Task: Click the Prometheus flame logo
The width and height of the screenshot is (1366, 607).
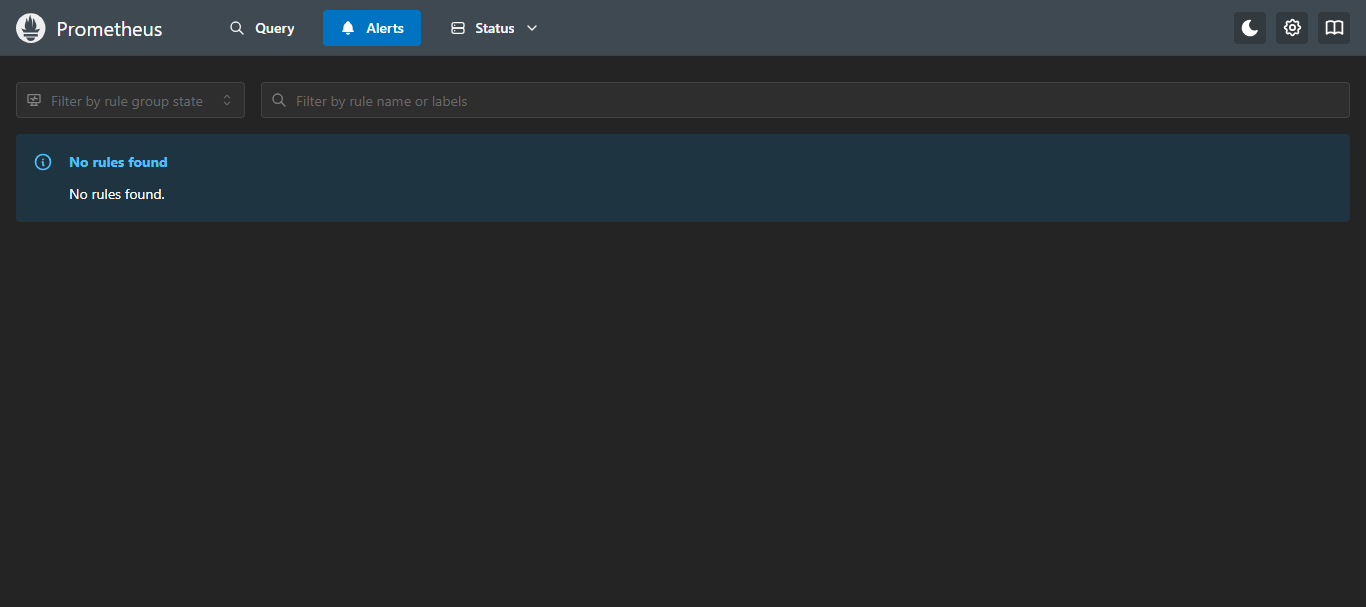Action: point(31,28)
